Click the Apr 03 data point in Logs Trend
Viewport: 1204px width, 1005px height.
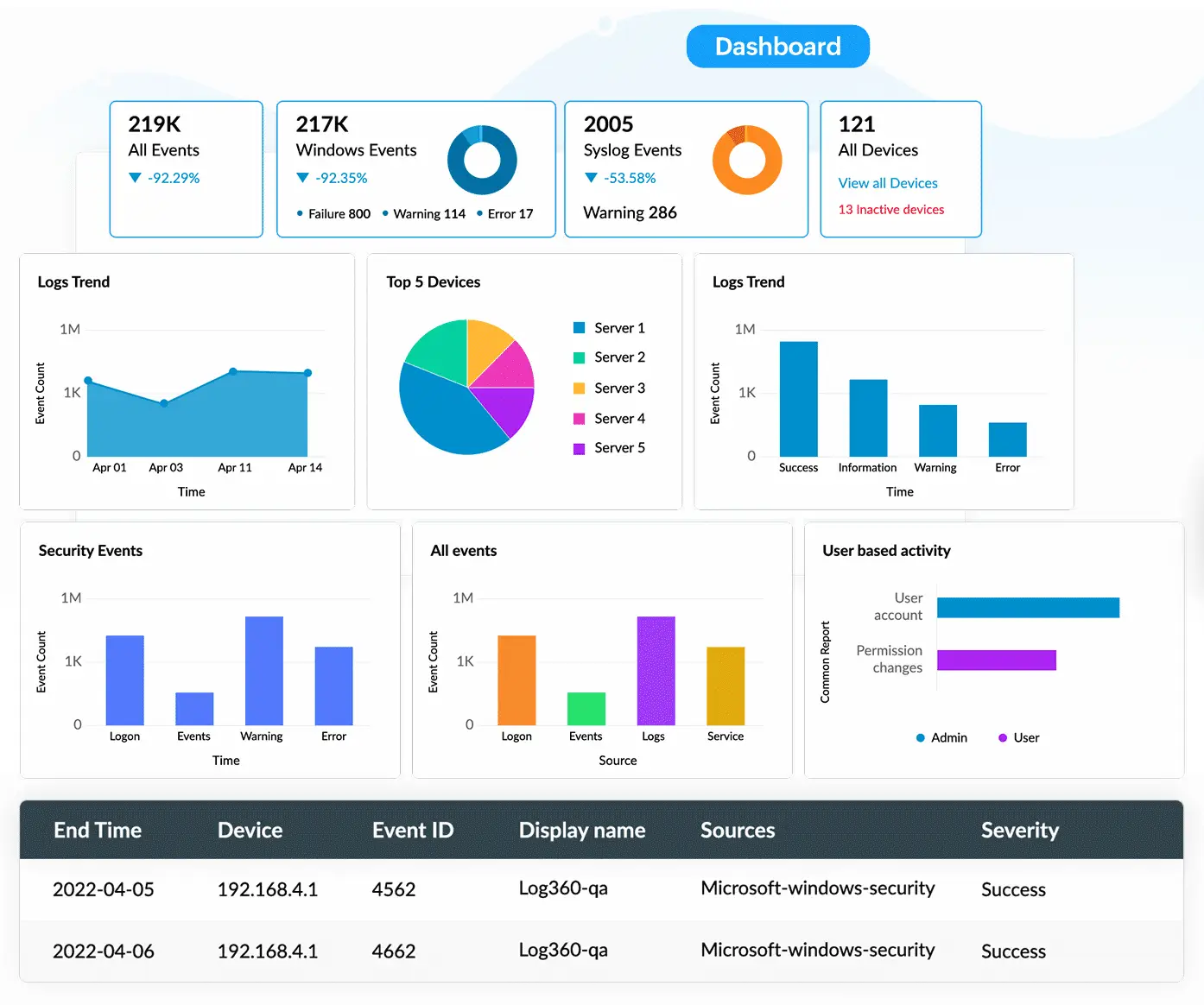164,403
